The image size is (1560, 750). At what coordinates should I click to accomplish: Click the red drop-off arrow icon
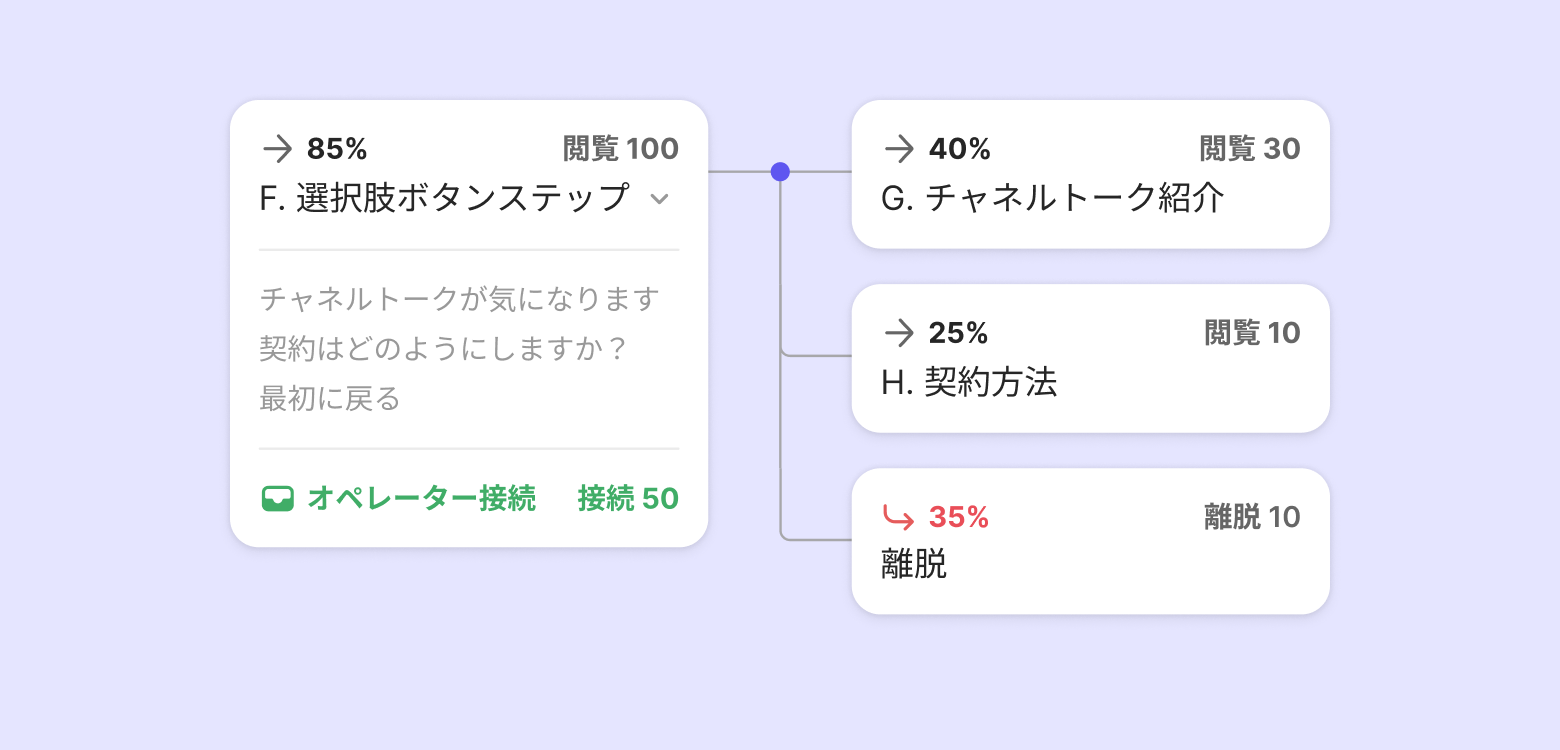(x=899, y=517)
